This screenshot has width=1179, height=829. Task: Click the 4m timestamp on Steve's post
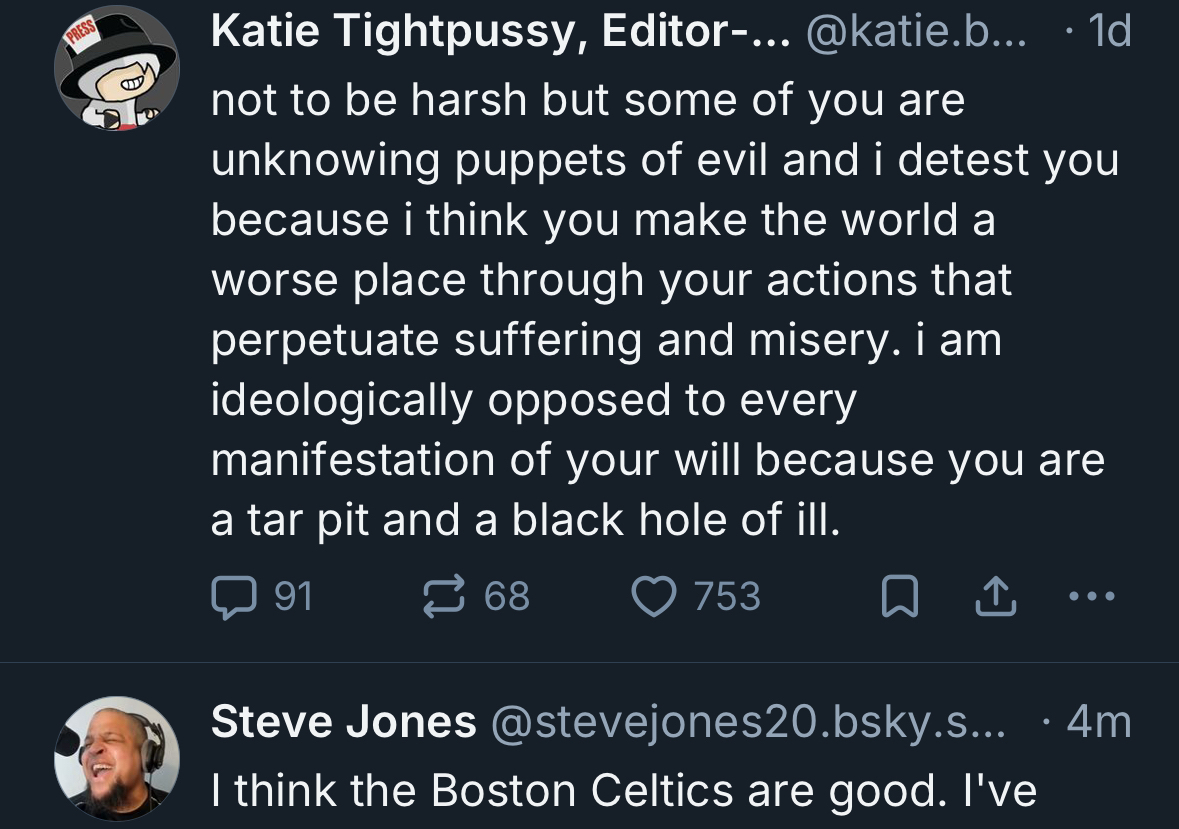click(x=1099, y=721)
